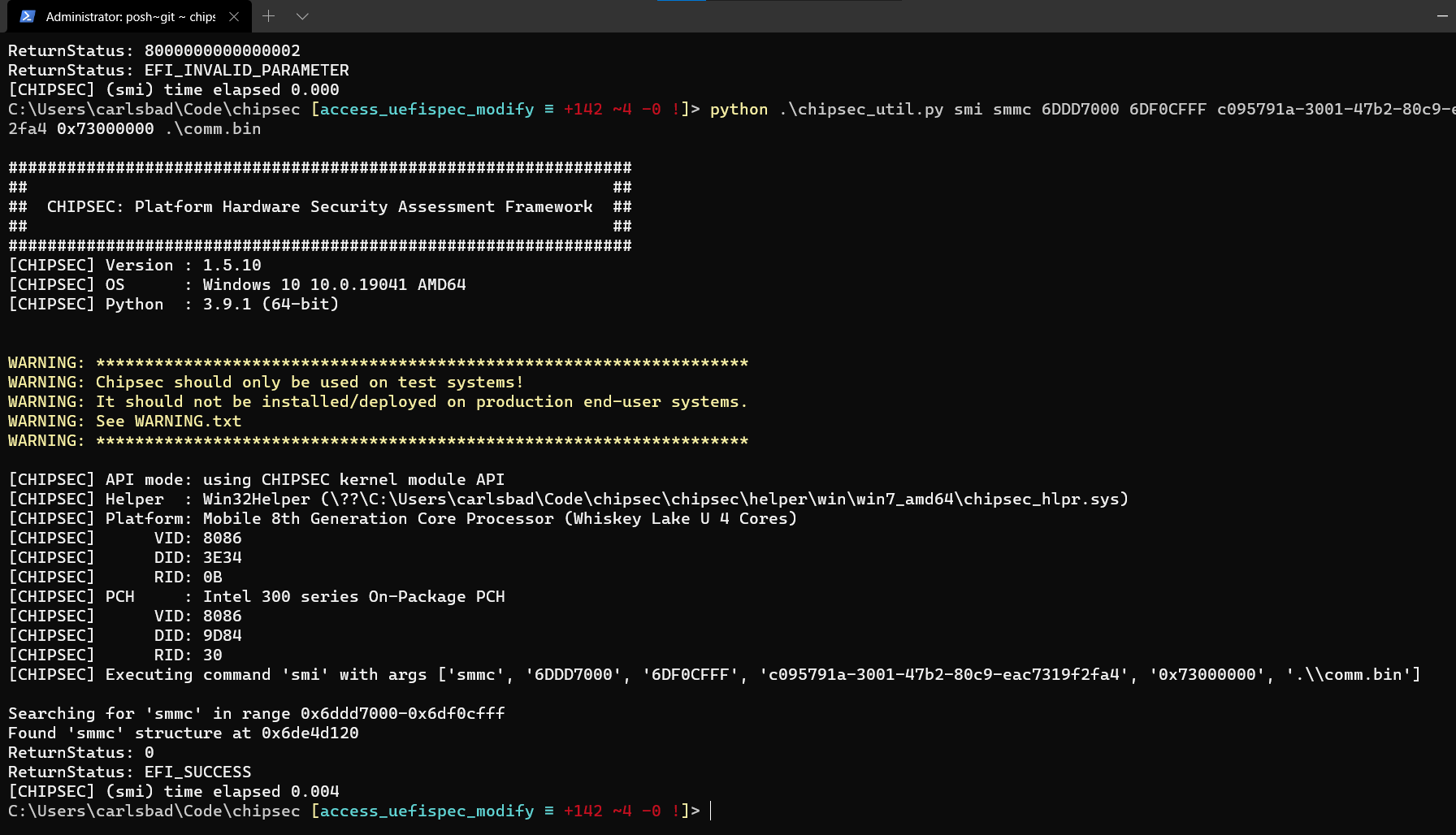Viewport: 1456px width, 835px height.
Task: Open a new terminal tab with the plus icon
Action: [x=268, y=15]
